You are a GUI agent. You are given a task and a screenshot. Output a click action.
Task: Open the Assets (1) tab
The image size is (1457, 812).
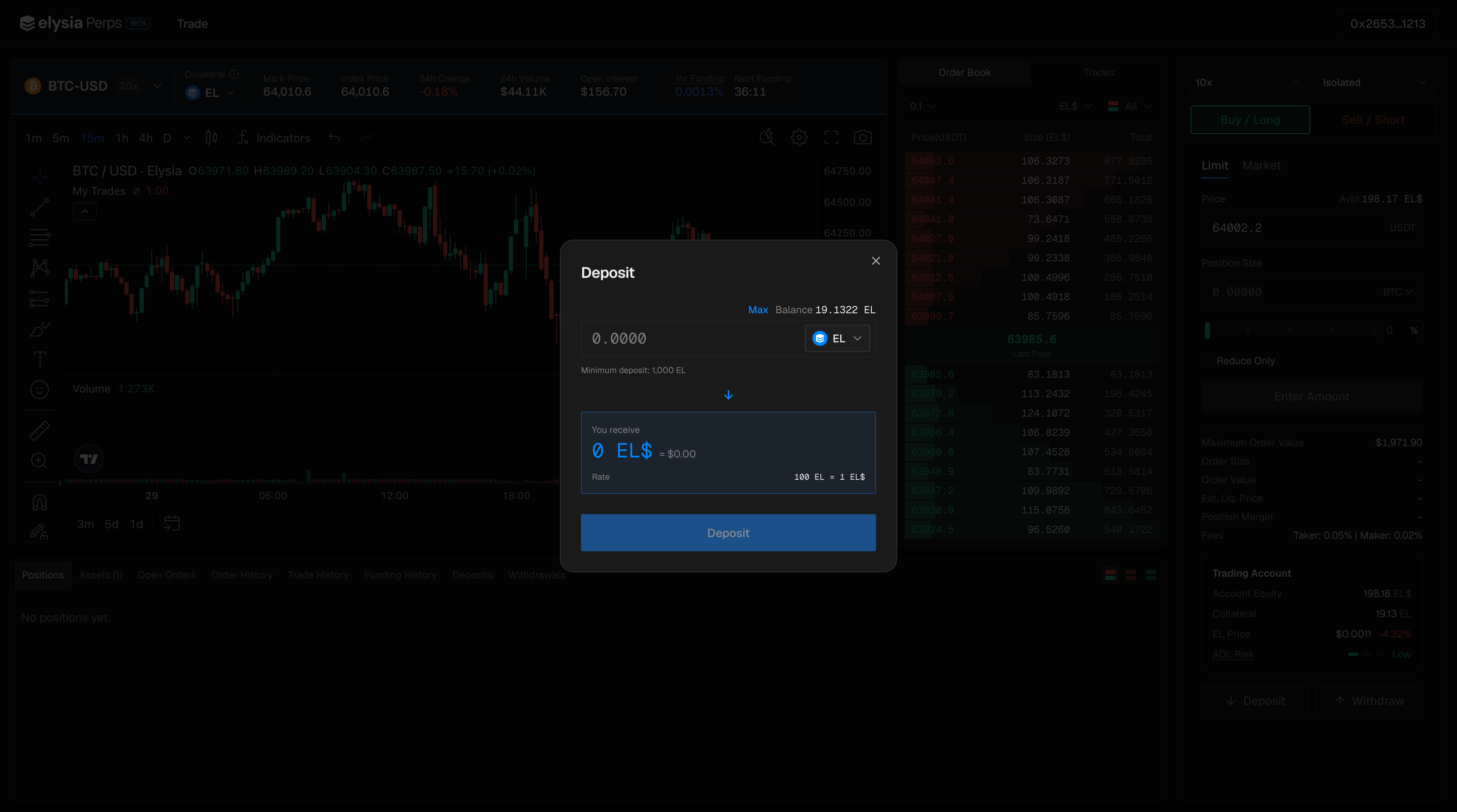click(101, 575)
